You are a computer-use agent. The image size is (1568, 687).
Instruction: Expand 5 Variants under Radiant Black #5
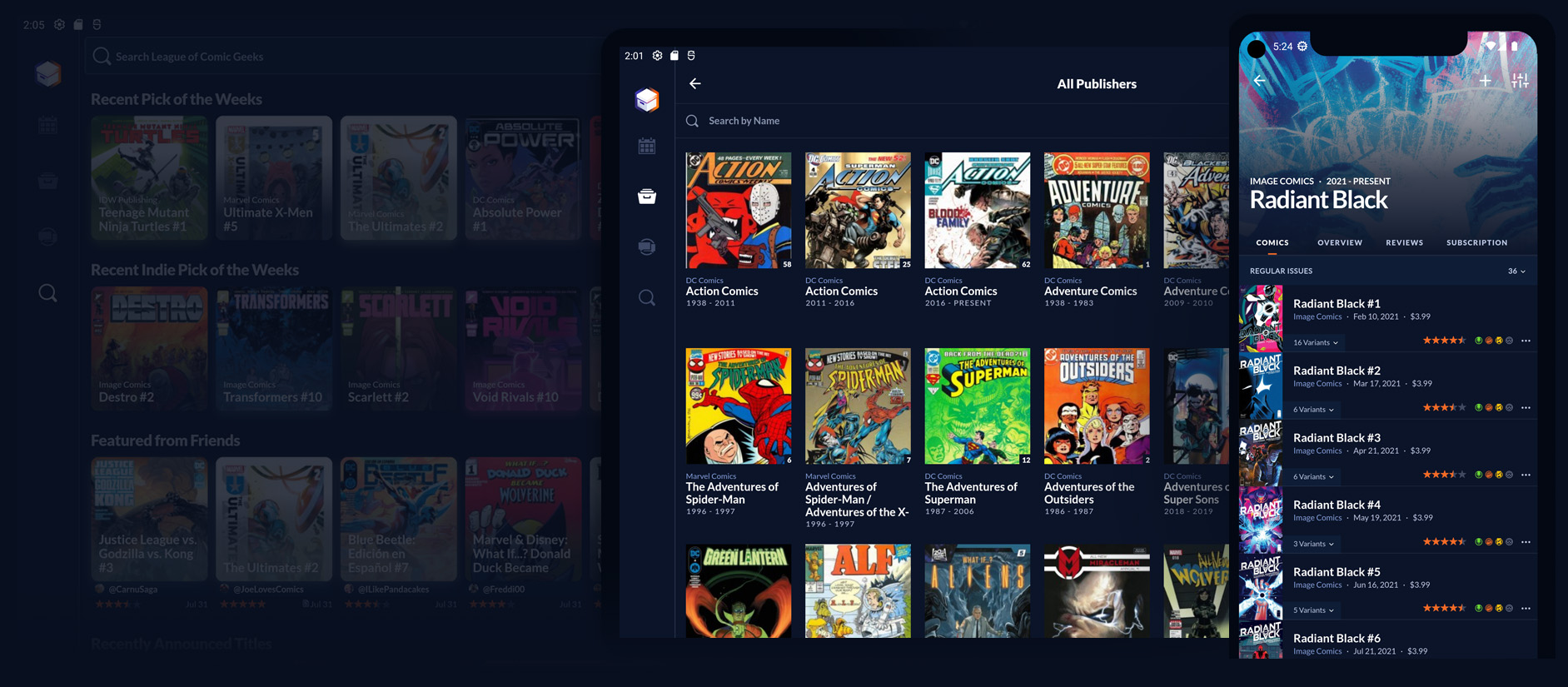click(1313, 610)
